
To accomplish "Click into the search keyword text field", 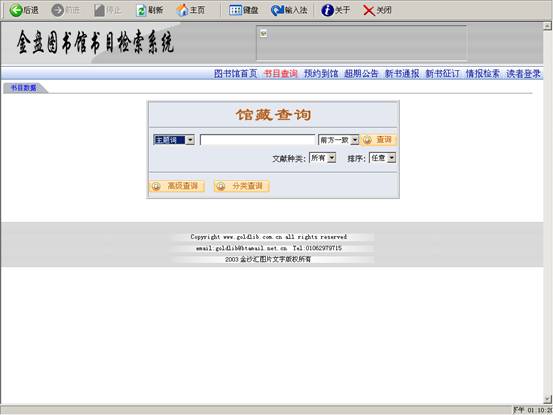I will point(257,140).
